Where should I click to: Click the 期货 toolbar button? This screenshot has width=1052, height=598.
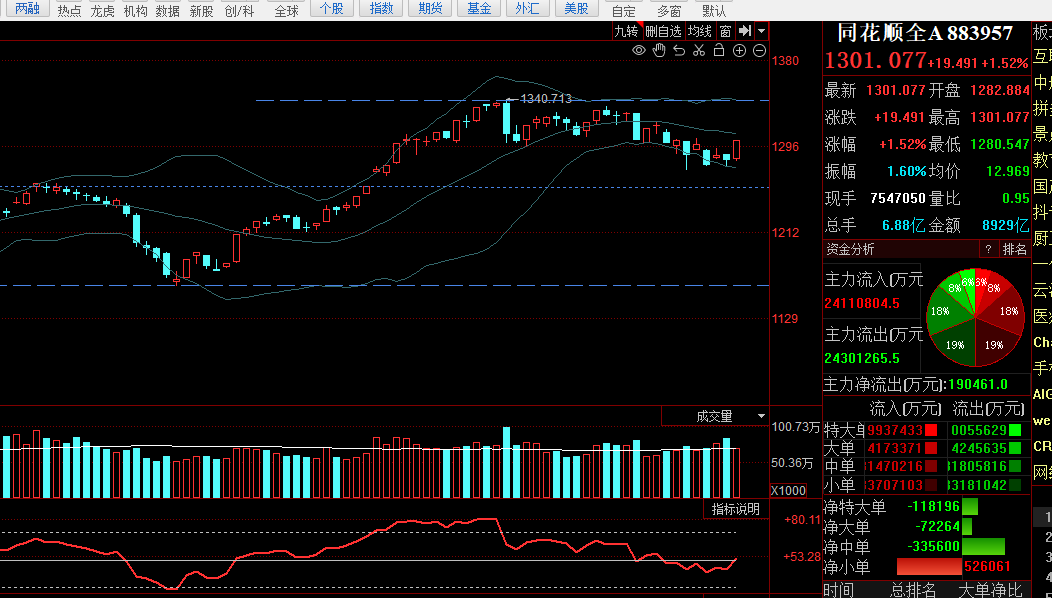pos(431,8)
